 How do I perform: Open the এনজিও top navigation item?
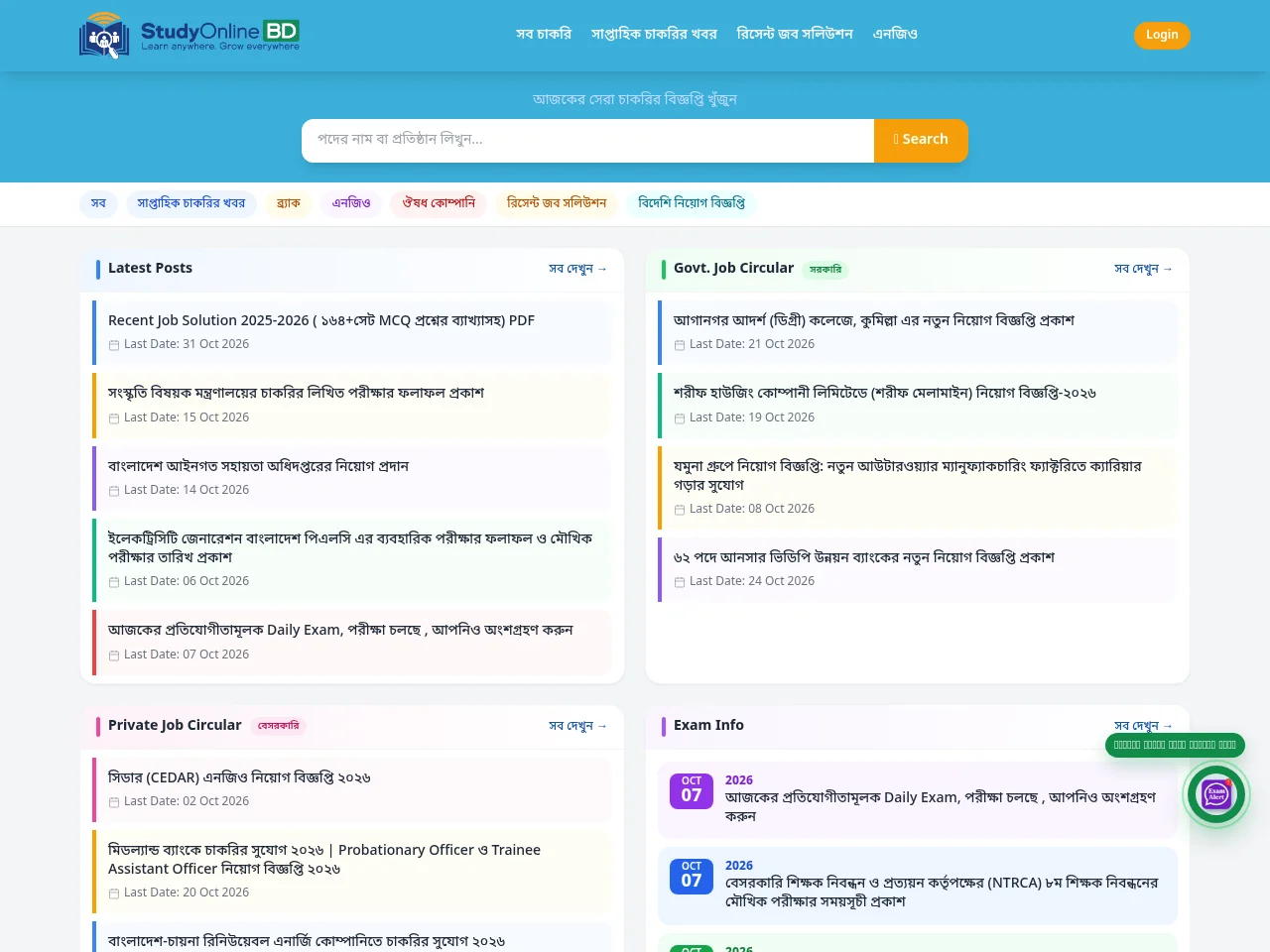pos(895,34)
